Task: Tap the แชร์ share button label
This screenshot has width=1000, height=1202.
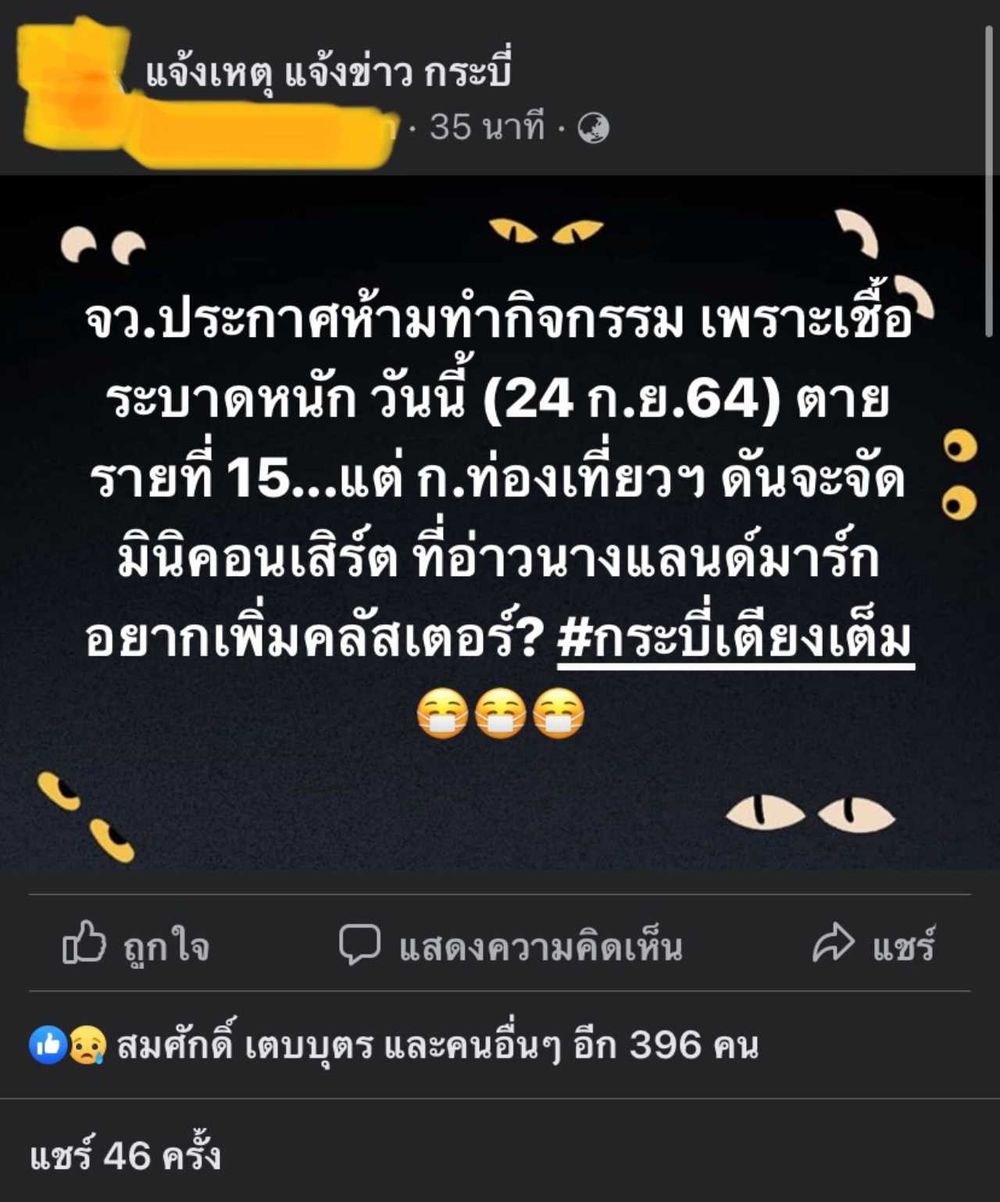Action: click(903, 945)
